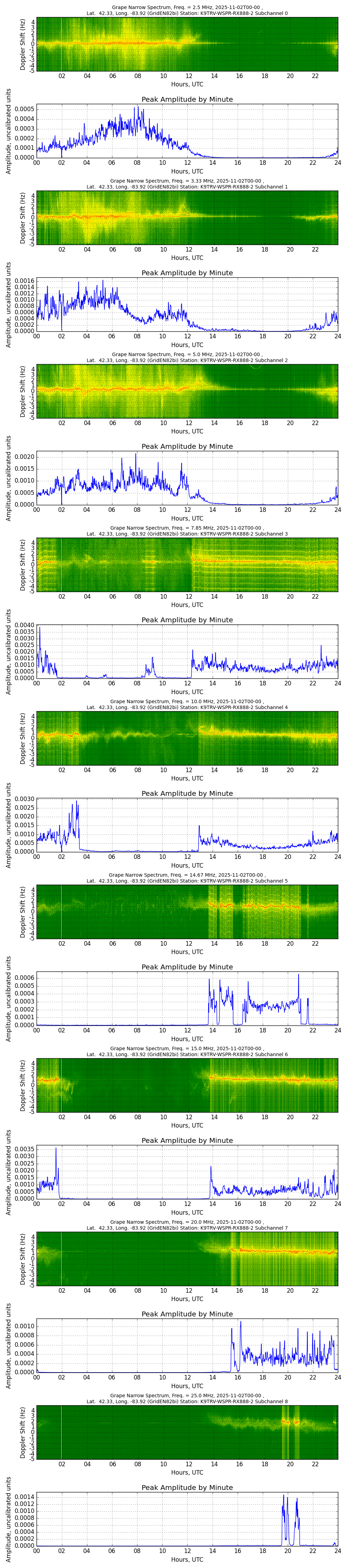Click the 25.0 MHz Doppler spectrogram image
Viewport: 348px width, 1568px height.
[187, 1432]
